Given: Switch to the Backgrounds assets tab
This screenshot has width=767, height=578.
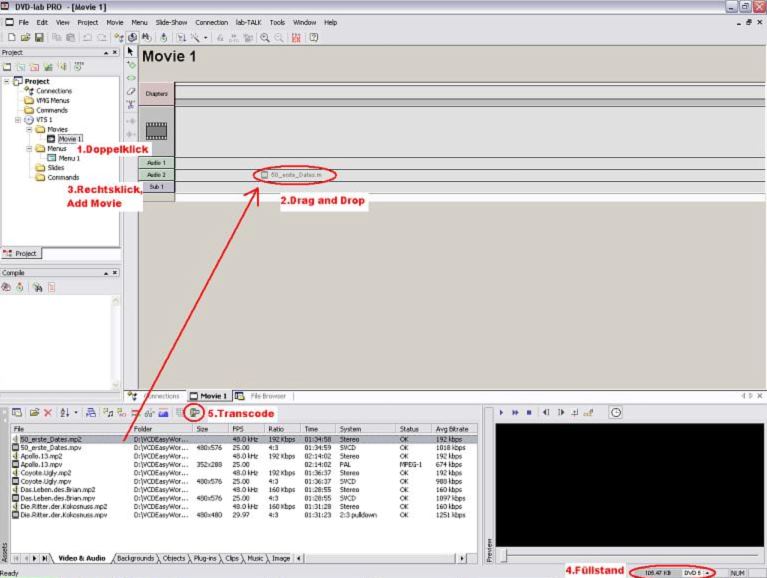Looking at the screenshot, I should [134, 556].
